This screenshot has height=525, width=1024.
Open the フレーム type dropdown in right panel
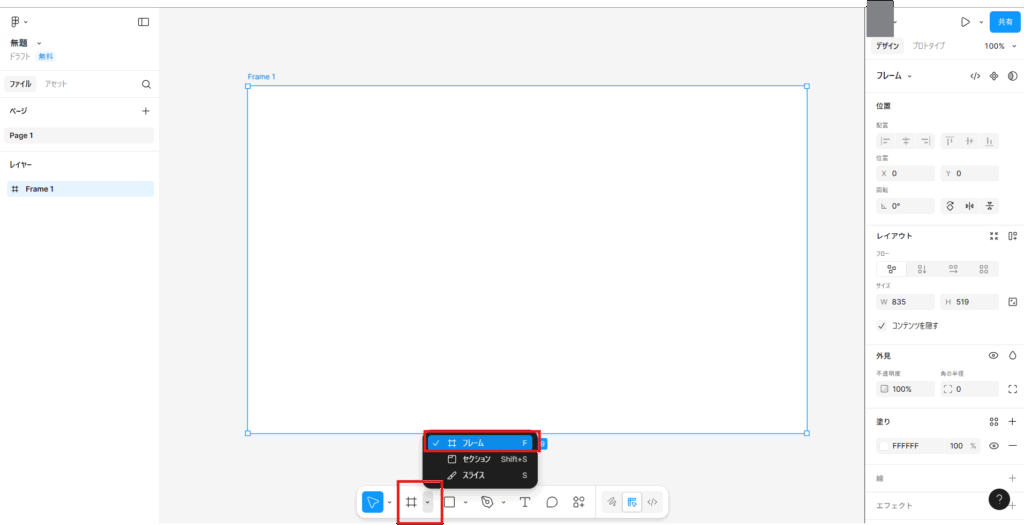(x=895, y=76)
